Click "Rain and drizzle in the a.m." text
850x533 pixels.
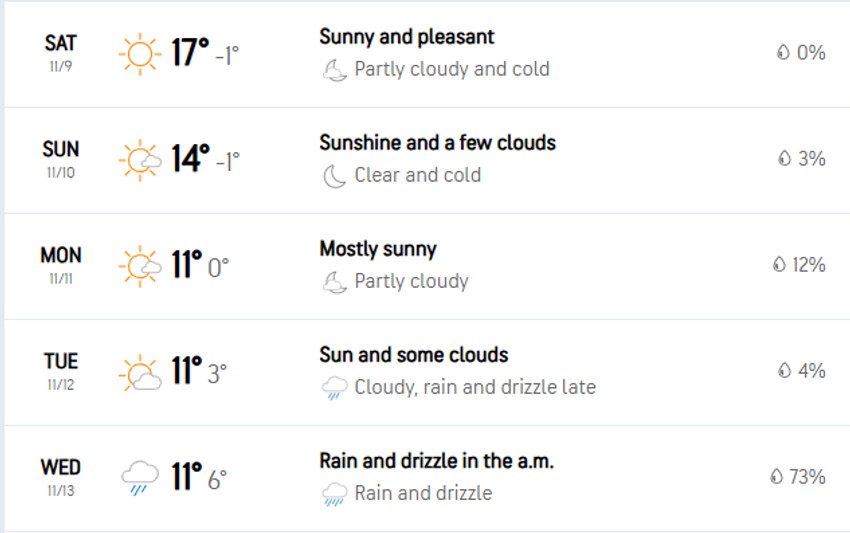pos(436,461)
